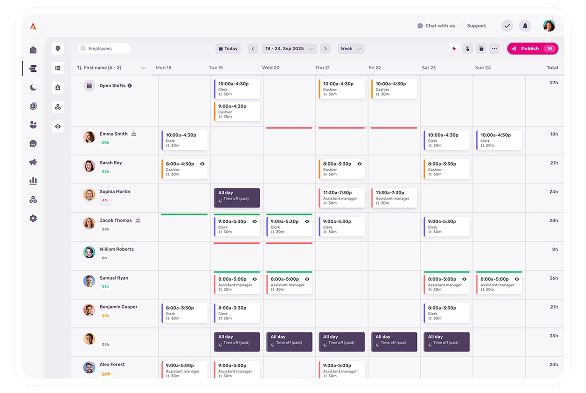
Task: Click the lightning bolt auto-schedule icon
Action: click(454, 49)
